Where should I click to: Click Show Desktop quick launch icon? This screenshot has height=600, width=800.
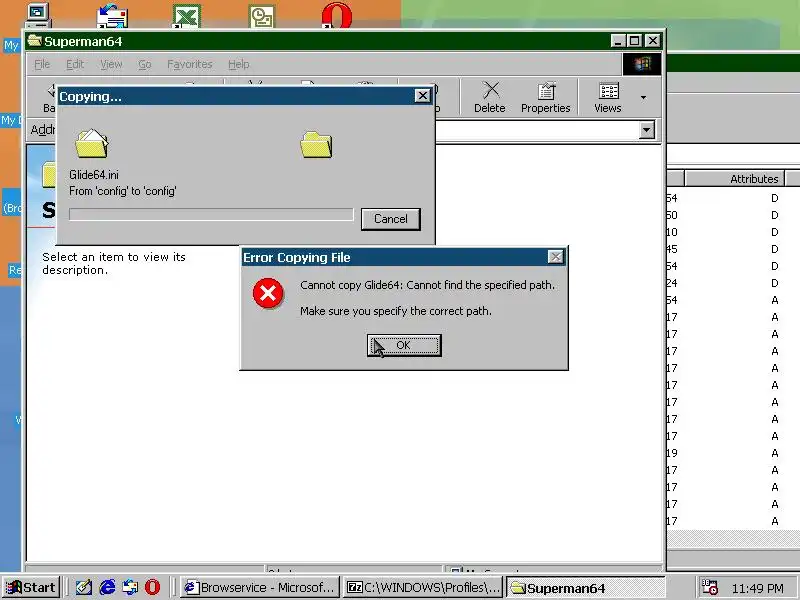click(83, 587)
